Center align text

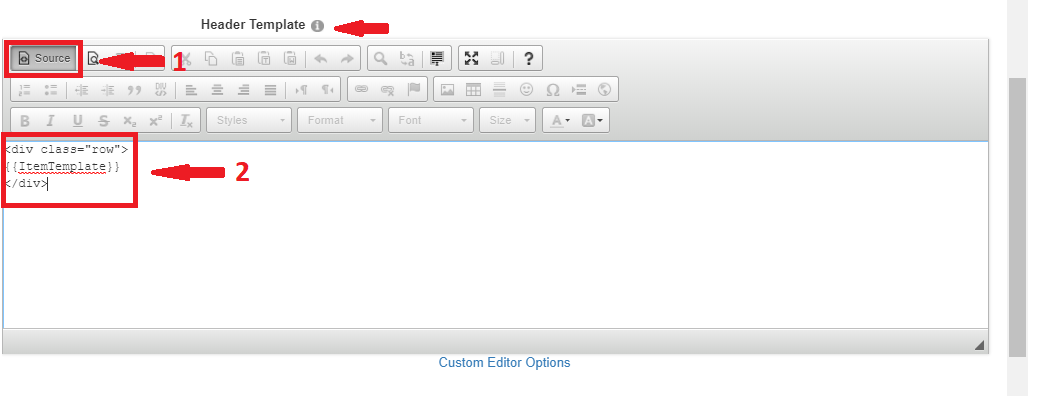[x=218, y=90]
